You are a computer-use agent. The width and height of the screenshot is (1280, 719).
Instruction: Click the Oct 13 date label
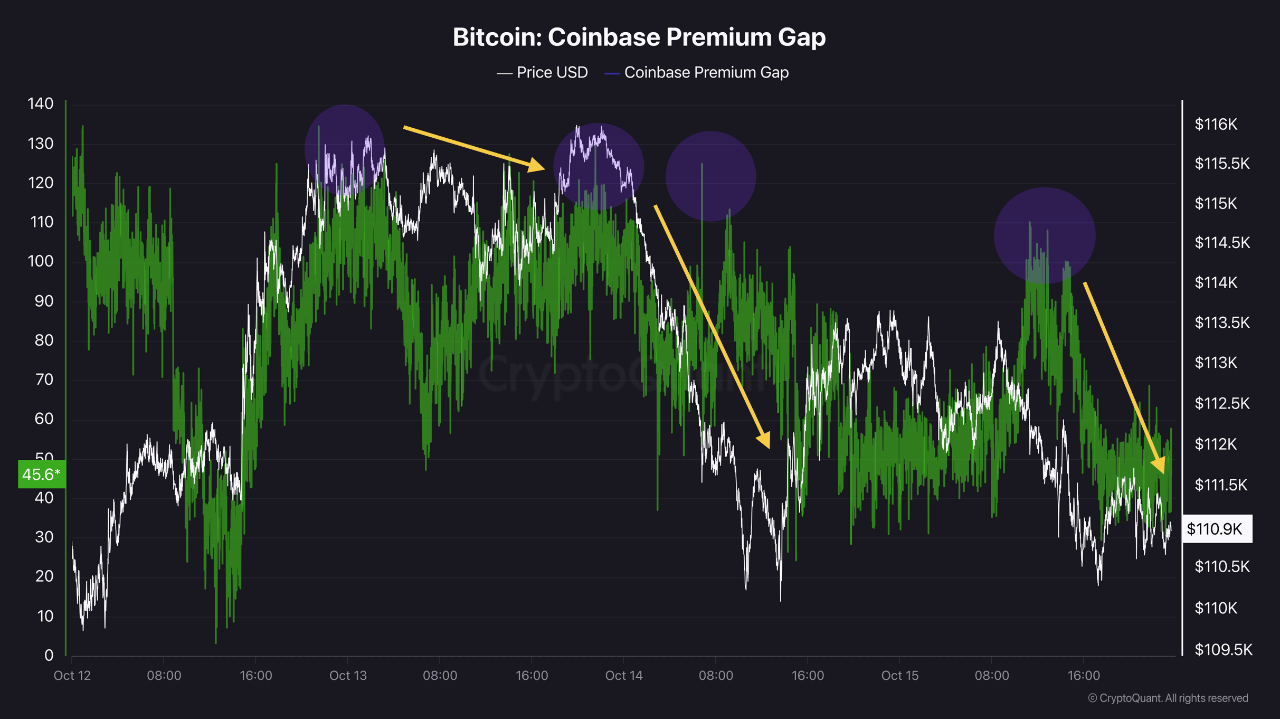pyautogui.click(x=347, y=676)
